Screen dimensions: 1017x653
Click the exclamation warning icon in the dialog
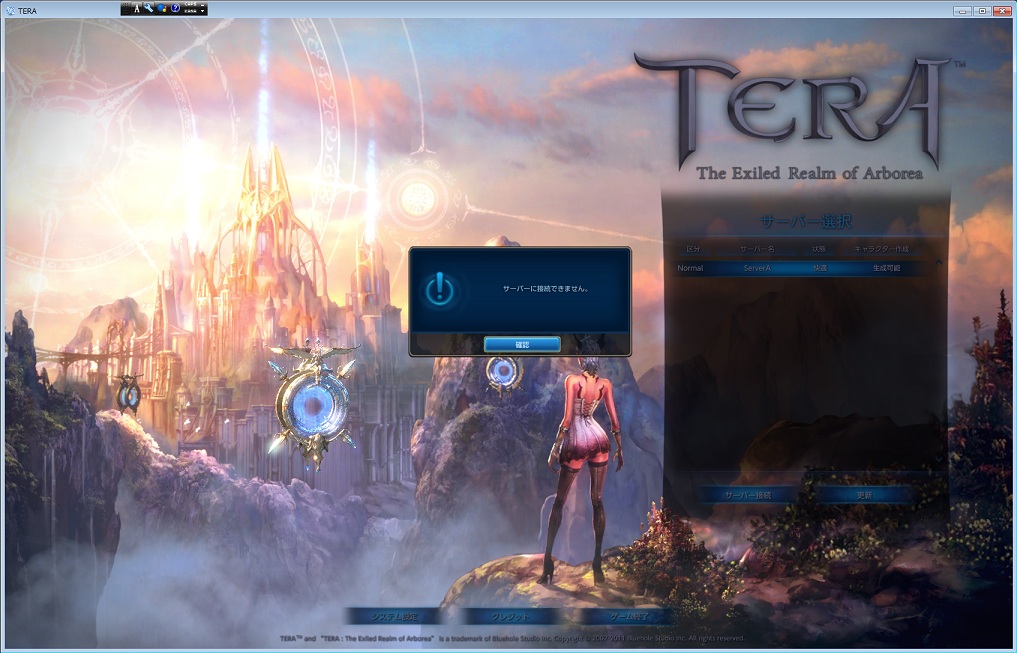point(440,289)
